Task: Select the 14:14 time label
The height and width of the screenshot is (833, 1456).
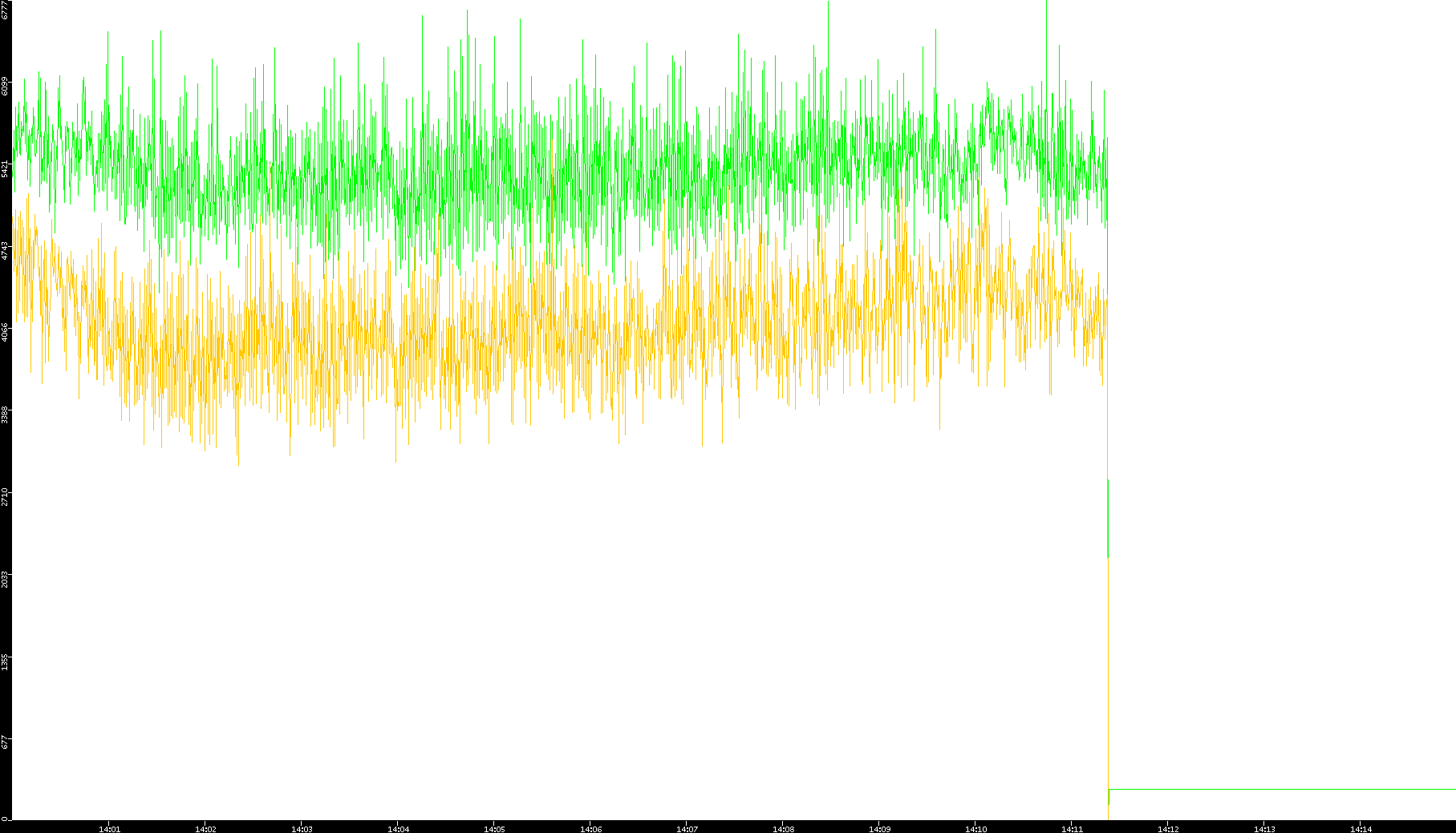Action: tap(1361, 828)
